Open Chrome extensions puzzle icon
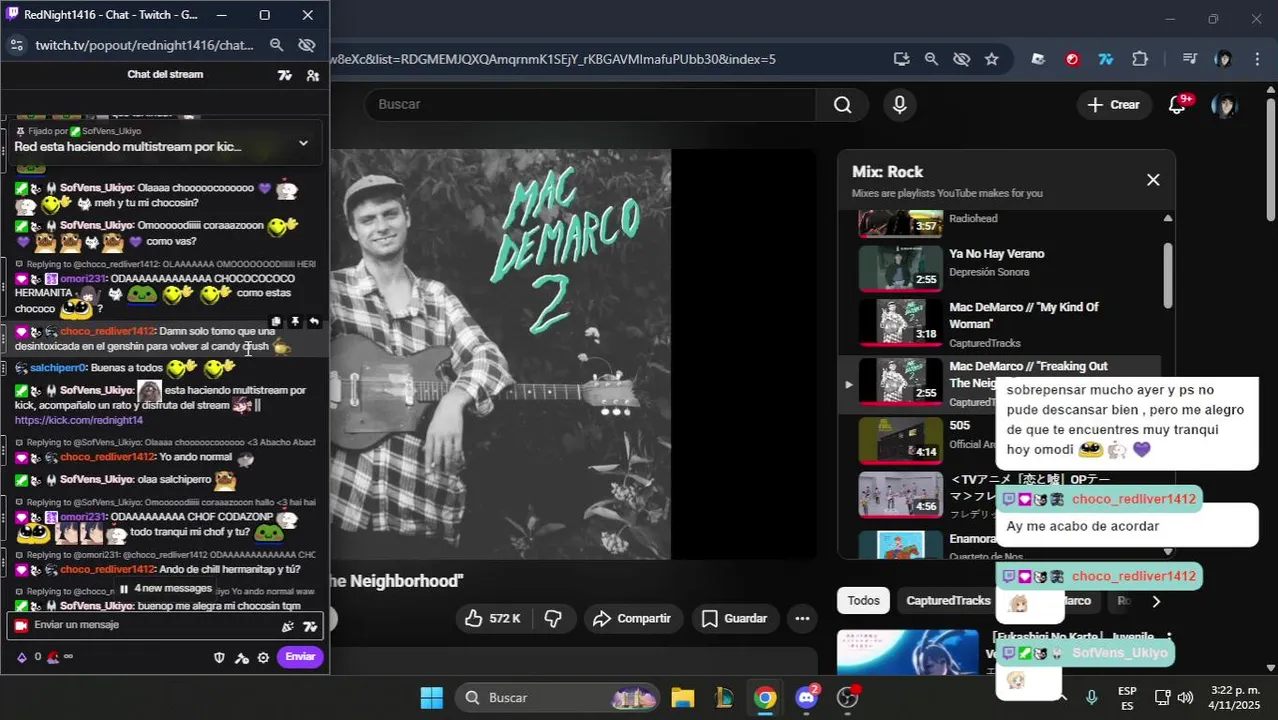Image resolution: width=1278 pixels, height=720 pixels. point(1140,59)
